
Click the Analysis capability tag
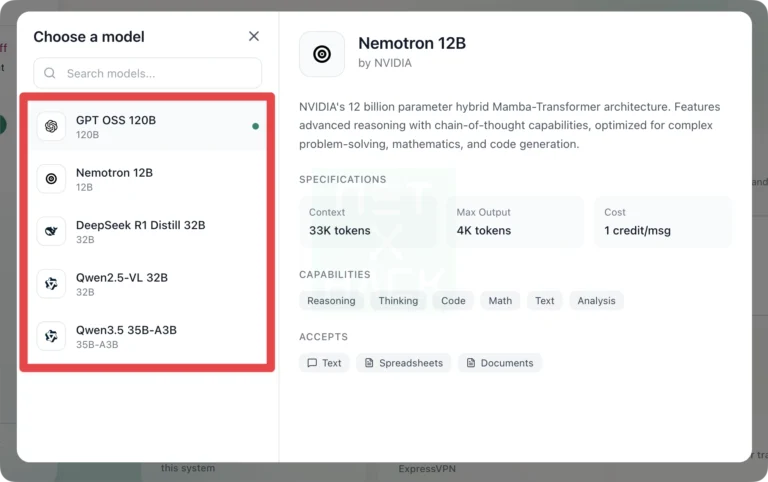(596, 300)
